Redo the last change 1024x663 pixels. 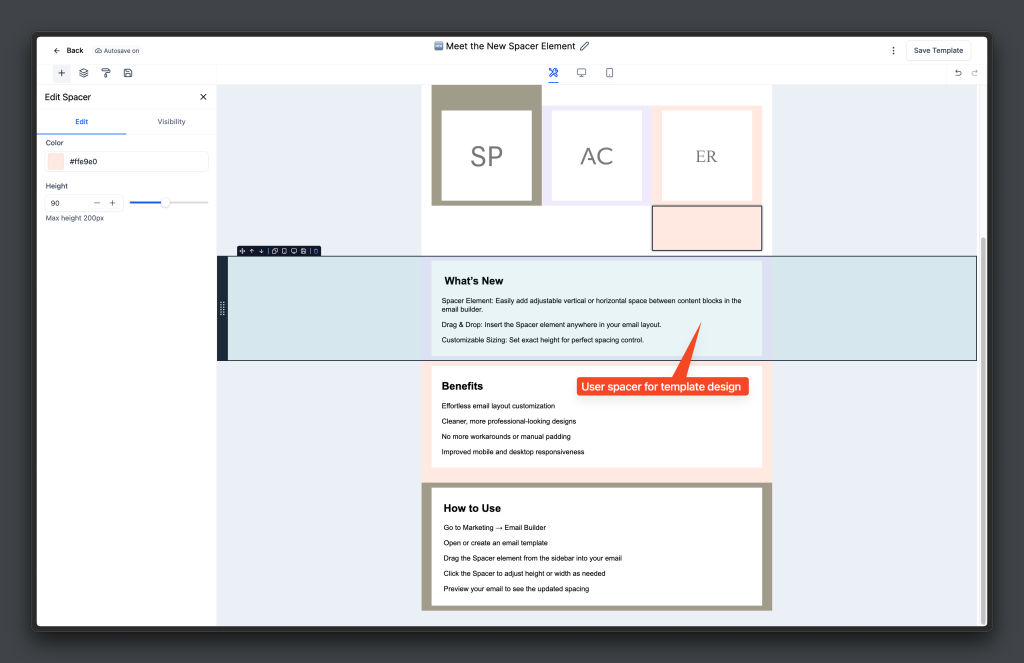click(974, 73)
